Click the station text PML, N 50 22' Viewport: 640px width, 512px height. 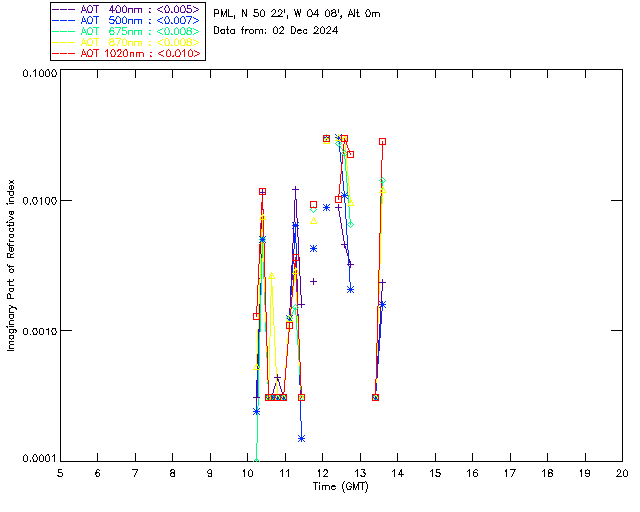click(251, 14)
